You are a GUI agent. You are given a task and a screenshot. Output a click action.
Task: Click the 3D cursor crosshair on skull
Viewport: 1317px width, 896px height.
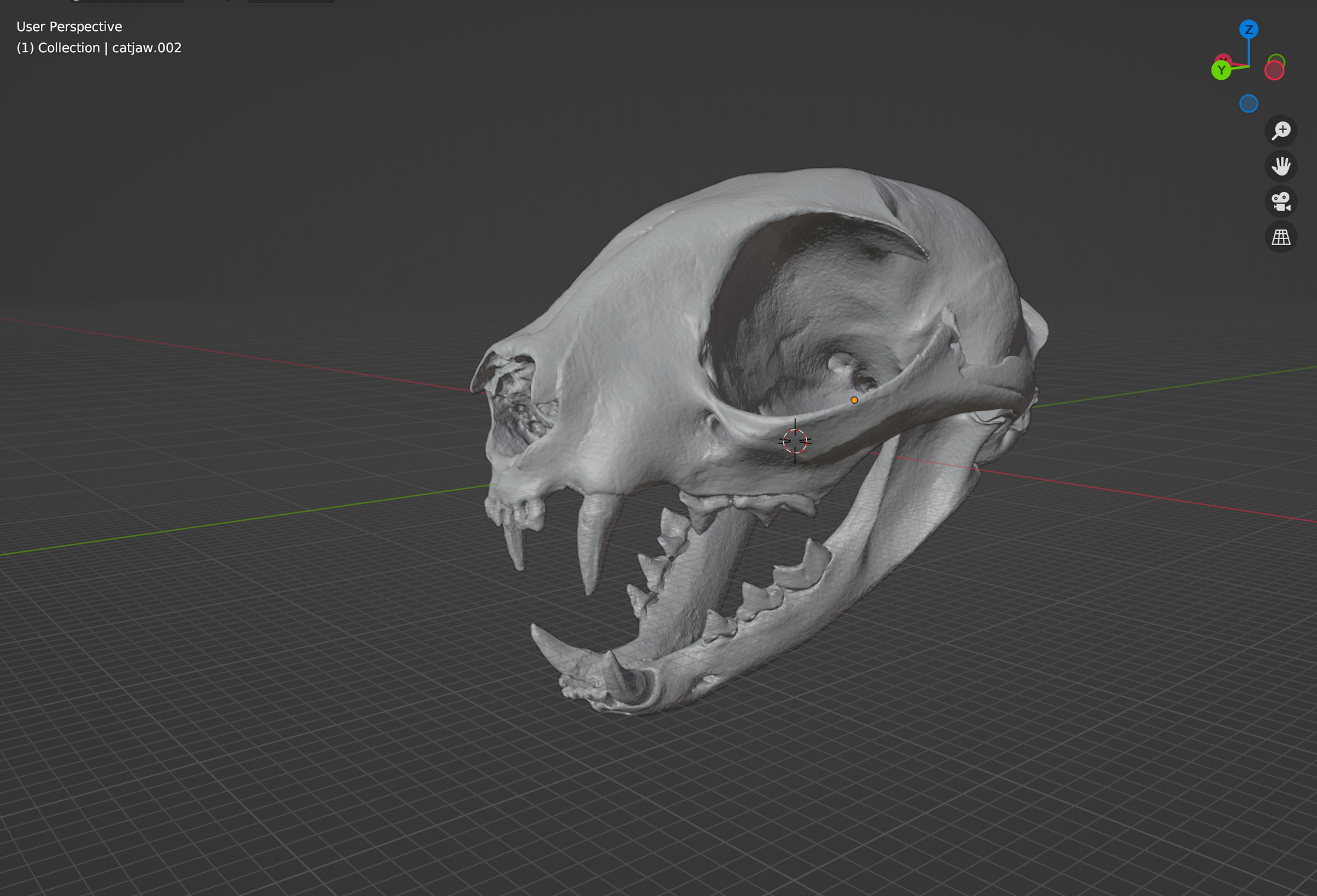click(x=795, y=441)
